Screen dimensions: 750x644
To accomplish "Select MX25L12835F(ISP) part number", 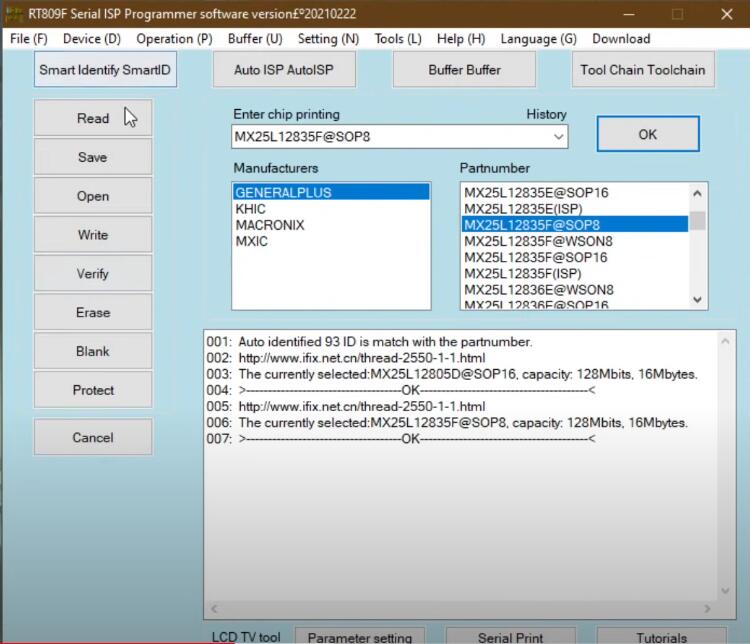I will click(x=575, y=274).
